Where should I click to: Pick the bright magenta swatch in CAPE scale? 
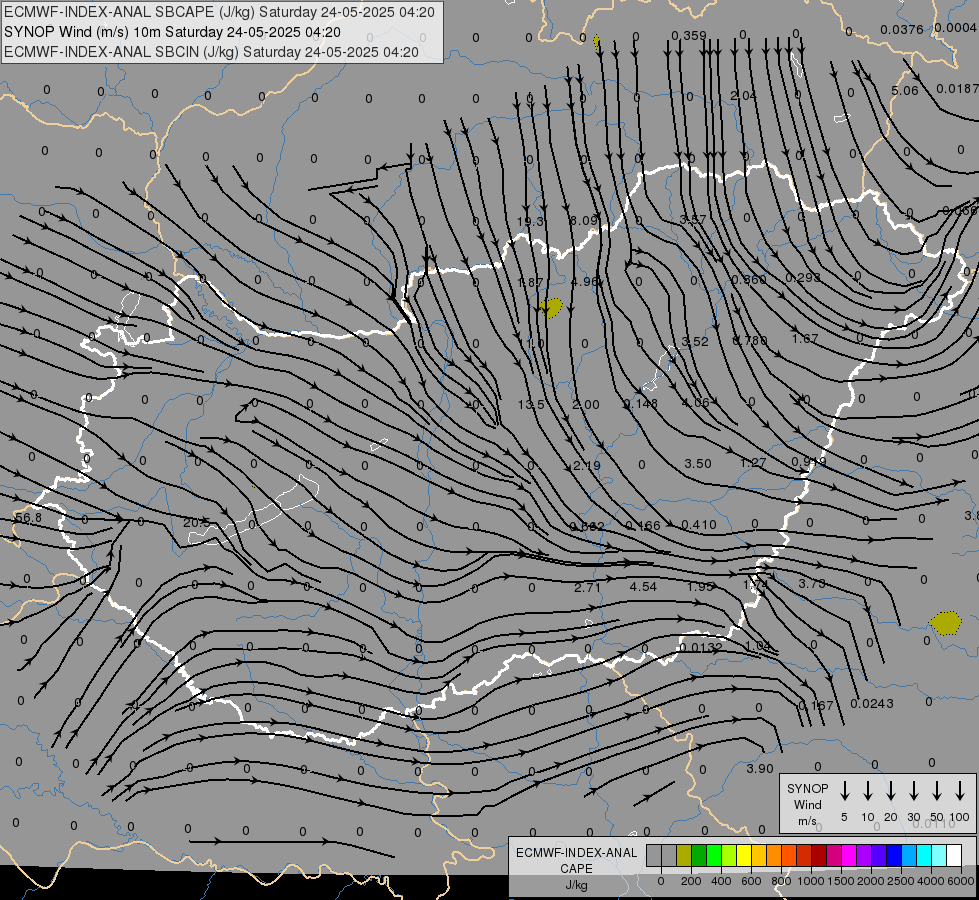849,856
